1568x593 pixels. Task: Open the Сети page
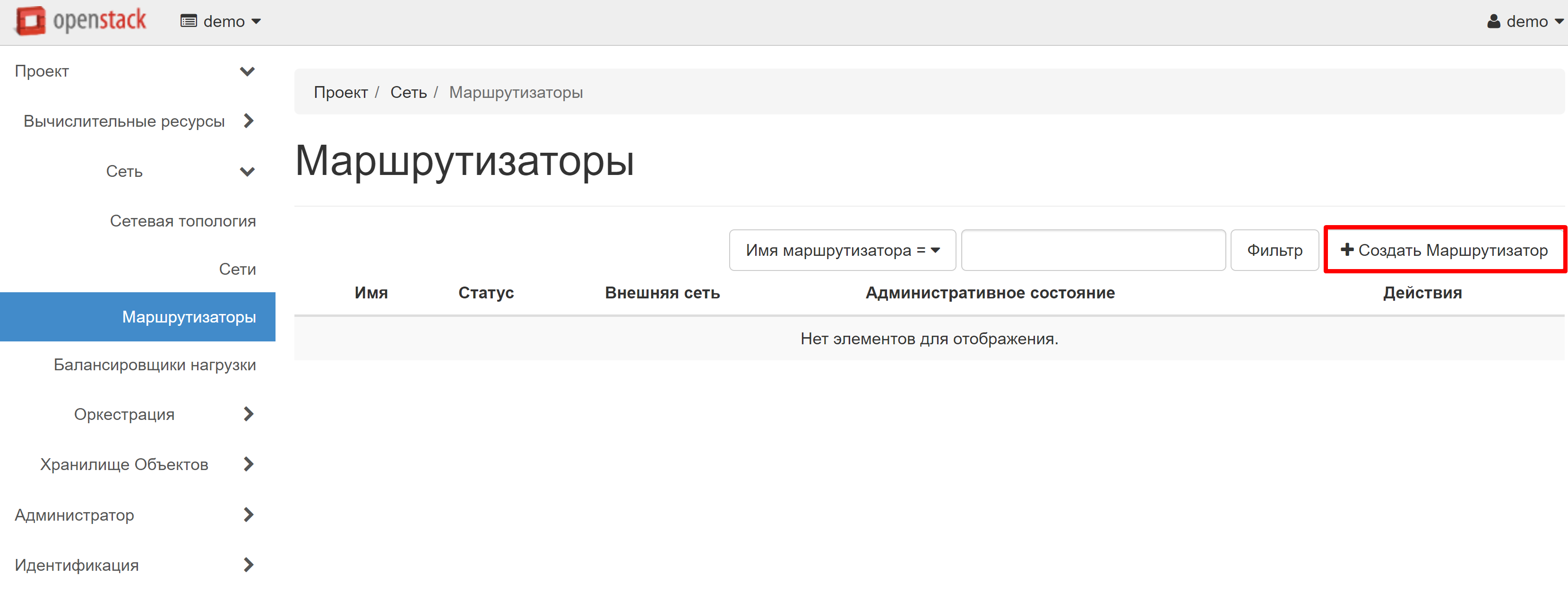(x=237, y=269)
